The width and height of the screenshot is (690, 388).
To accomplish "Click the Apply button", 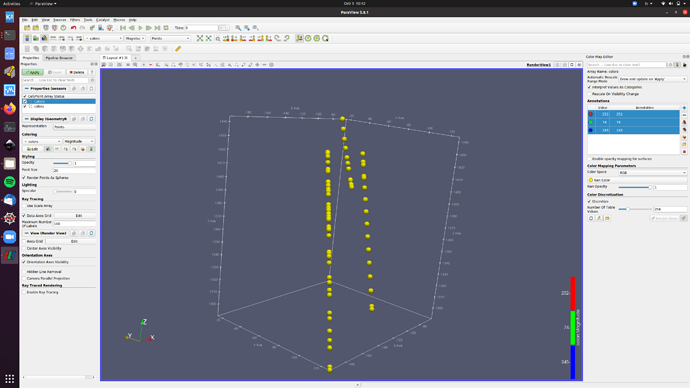I will 33,72.
